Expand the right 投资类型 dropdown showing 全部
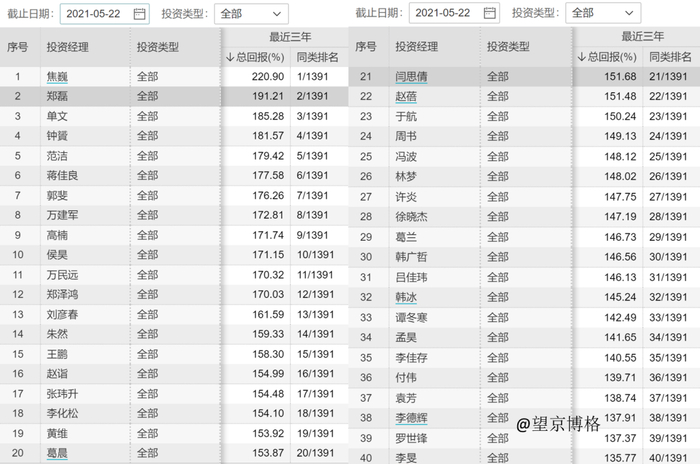This screenshot has width=700, height=464. [x=603, y=13]
